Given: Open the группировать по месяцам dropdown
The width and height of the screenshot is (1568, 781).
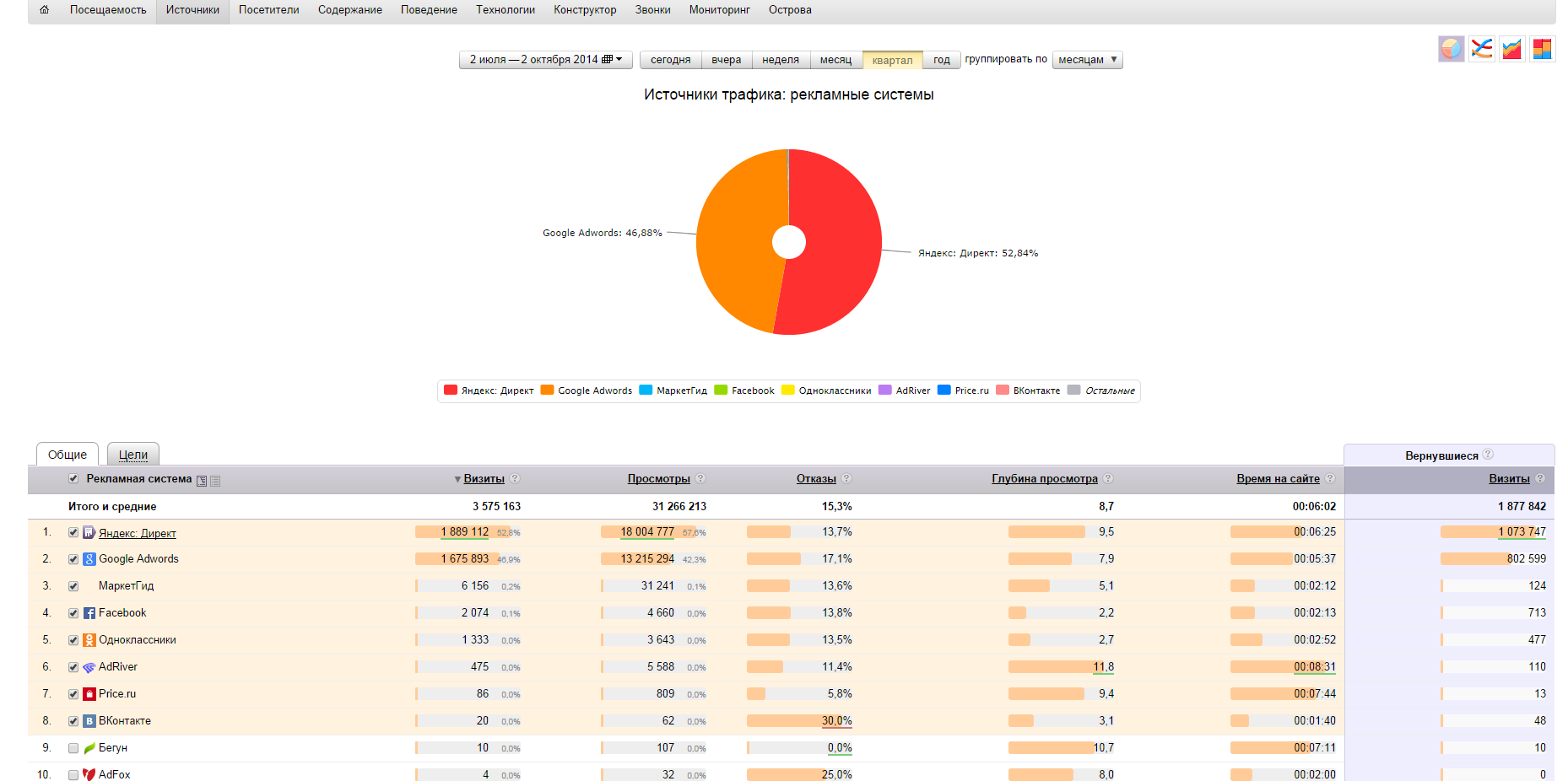Looking at the screenshot, I should 1087,60.
